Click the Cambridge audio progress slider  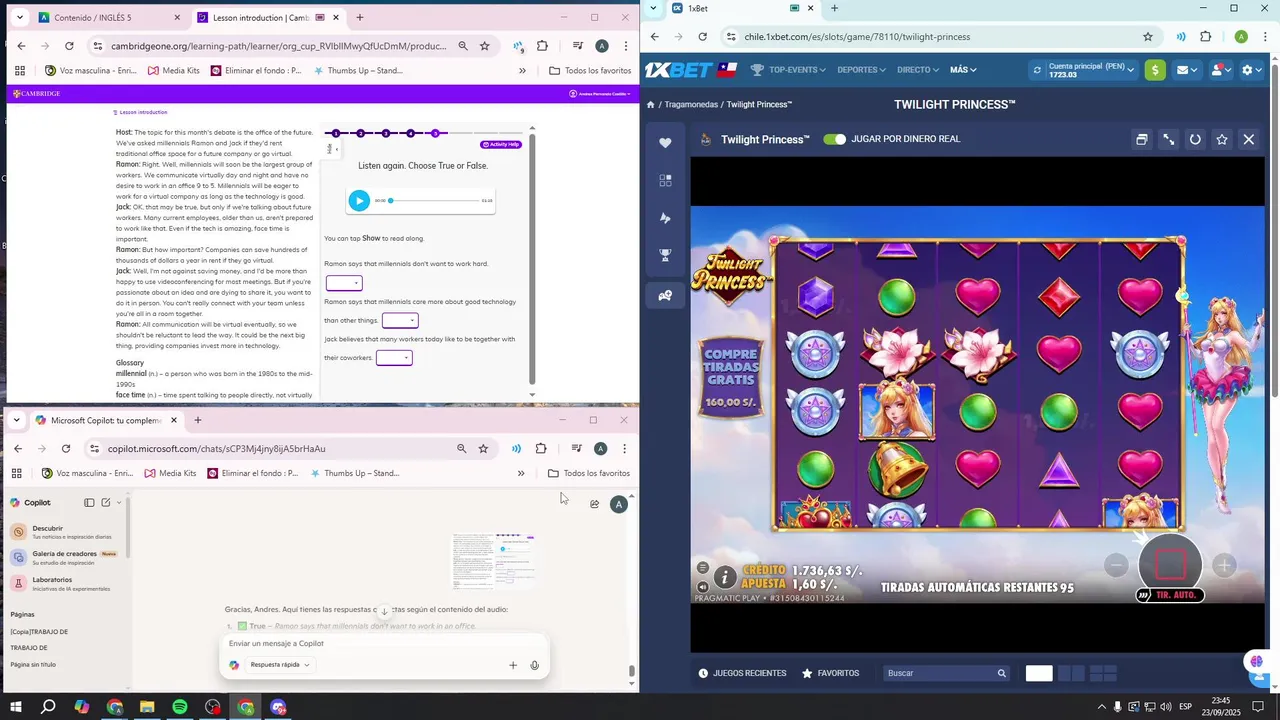click(434, 201)
